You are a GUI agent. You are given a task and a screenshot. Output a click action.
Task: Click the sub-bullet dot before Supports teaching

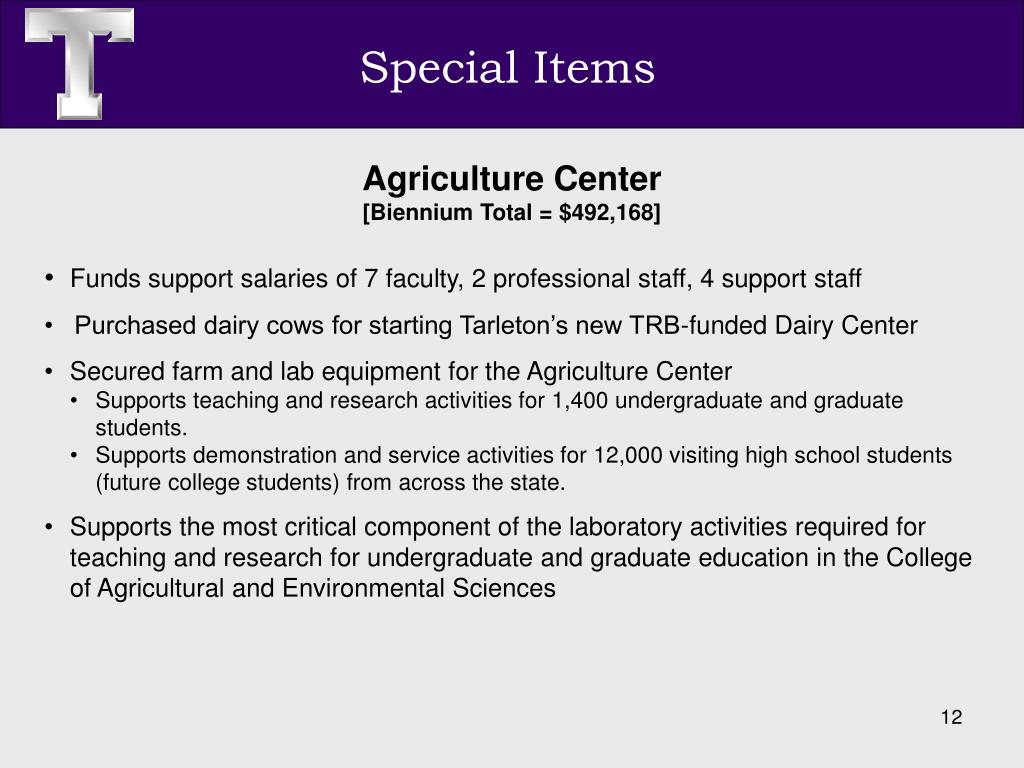click(x=74, y=400)
